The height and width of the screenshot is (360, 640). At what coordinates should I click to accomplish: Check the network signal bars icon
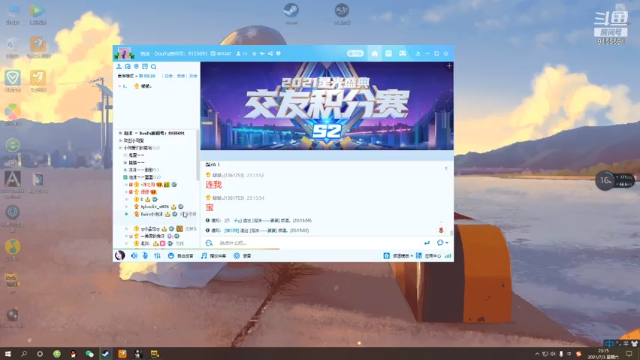click(448, 256)
